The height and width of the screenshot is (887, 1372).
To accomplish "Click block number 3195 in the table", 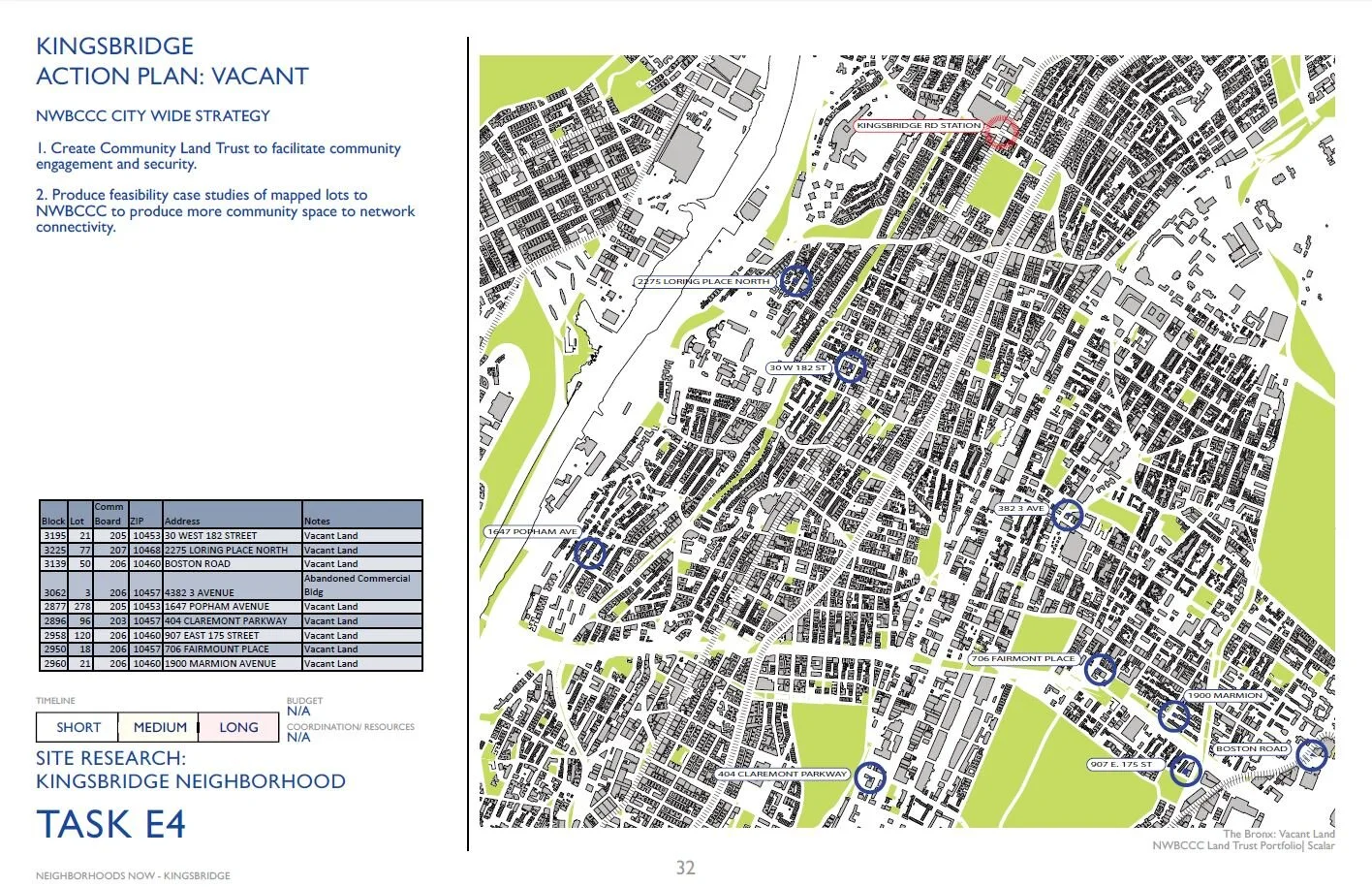I will tap(54, 535).
